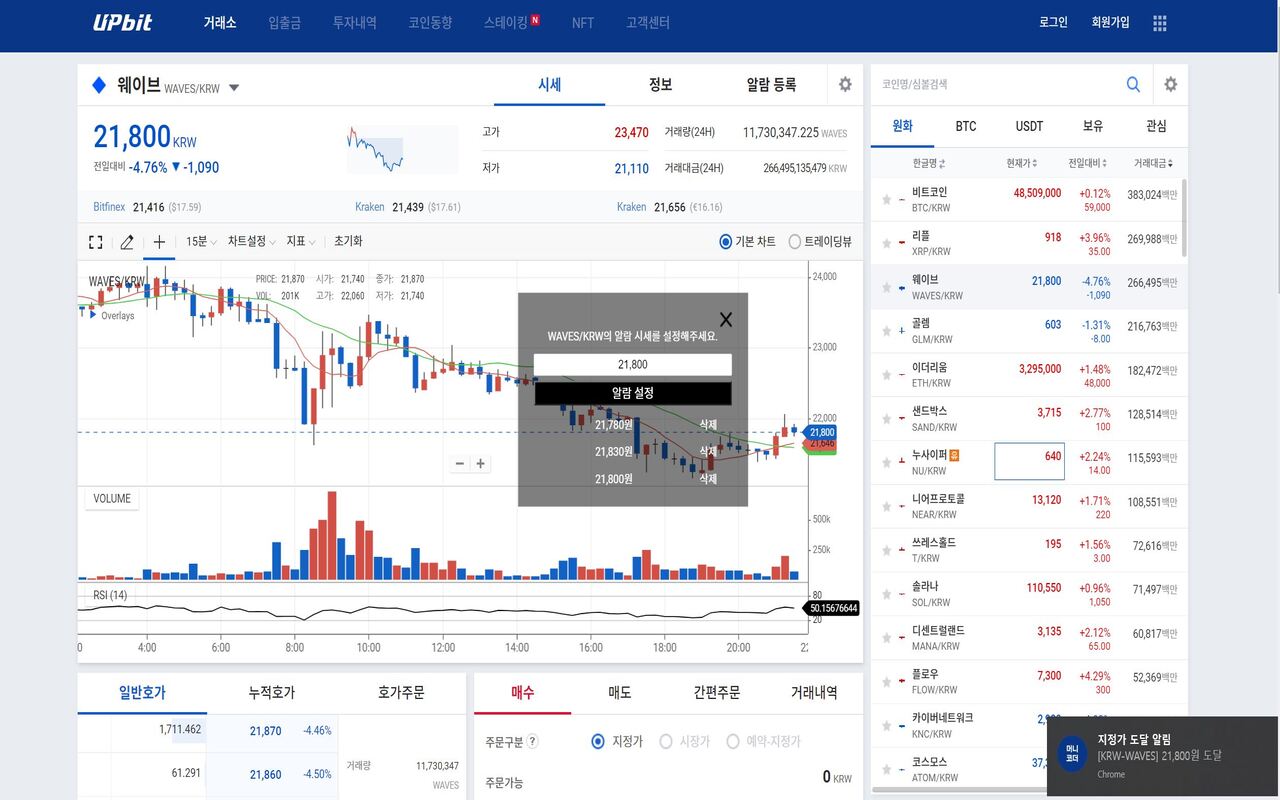Favorite star for 샌드박스 SAND/KRW
The height and width of the screenshot is (800, 1280).
pyautogui.click(x=886, y=419)
